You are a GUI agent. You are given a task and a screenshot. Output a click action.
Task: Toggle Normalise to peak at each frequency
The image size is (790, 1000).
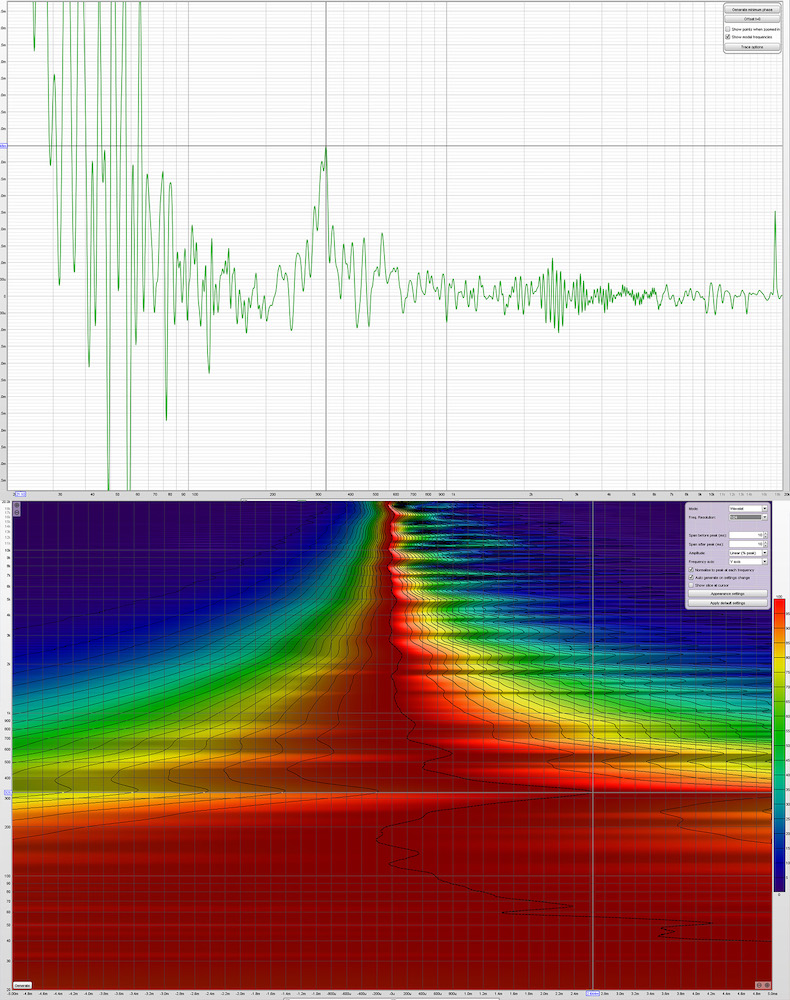point(691,570)
